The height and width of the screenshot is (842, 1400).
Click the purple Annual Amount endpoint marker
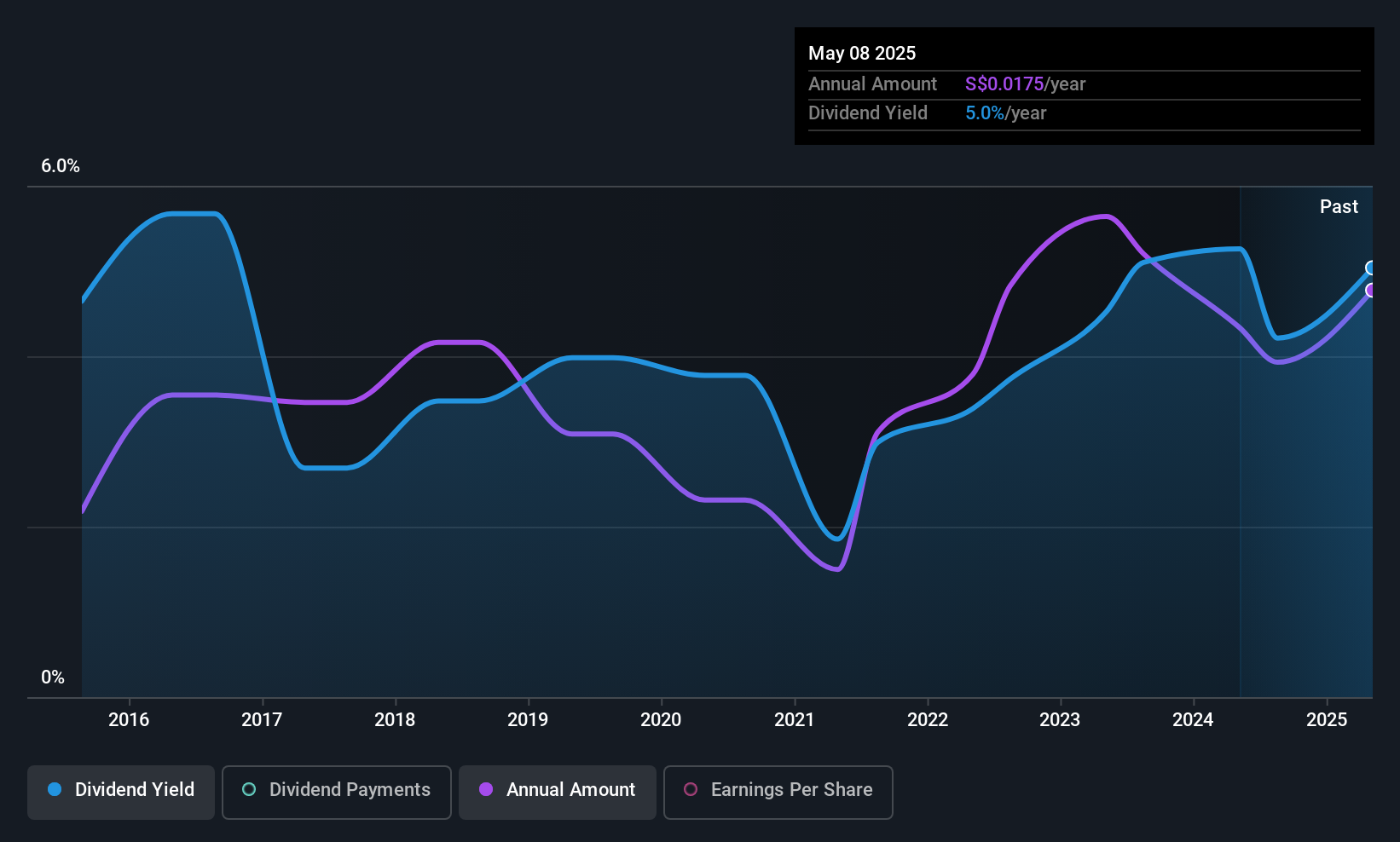[1371, 291]
